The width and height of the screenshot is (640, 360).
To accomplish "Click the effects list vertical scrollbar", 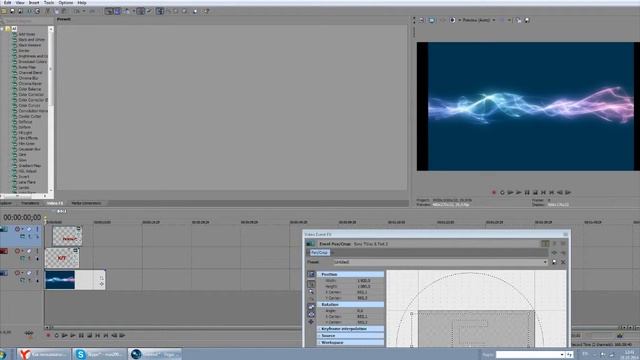I will click(51, 109).
